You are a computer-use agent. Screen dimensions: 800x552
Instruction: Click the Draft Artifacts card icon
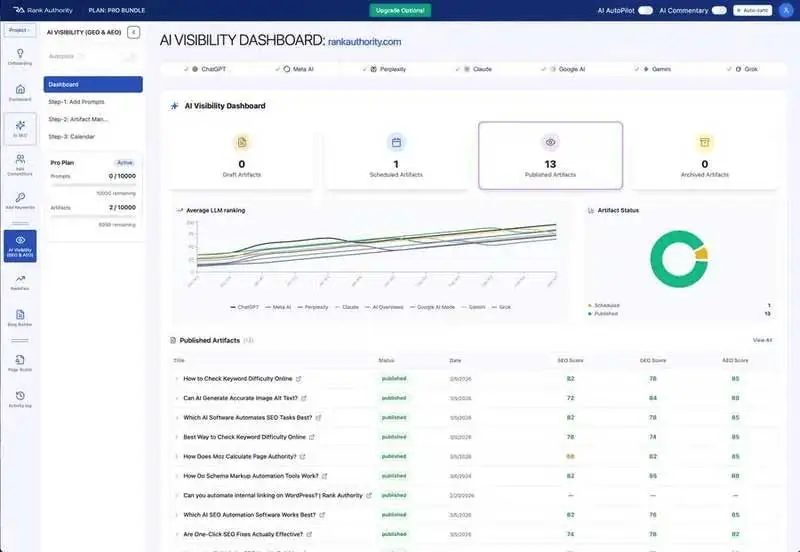point(242,142)
